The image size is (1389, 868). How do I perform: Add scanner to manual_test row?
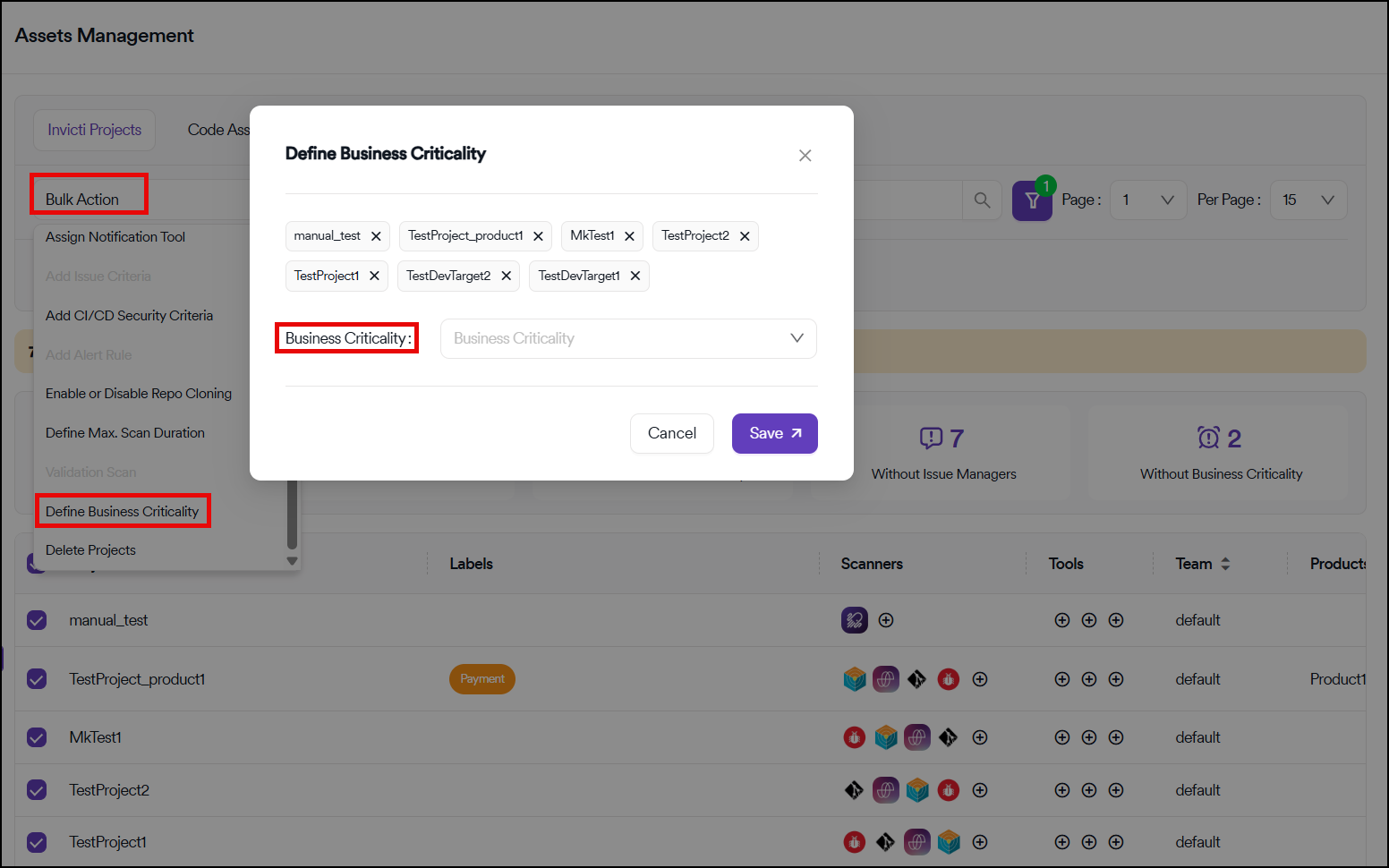(x=886, y=620)
